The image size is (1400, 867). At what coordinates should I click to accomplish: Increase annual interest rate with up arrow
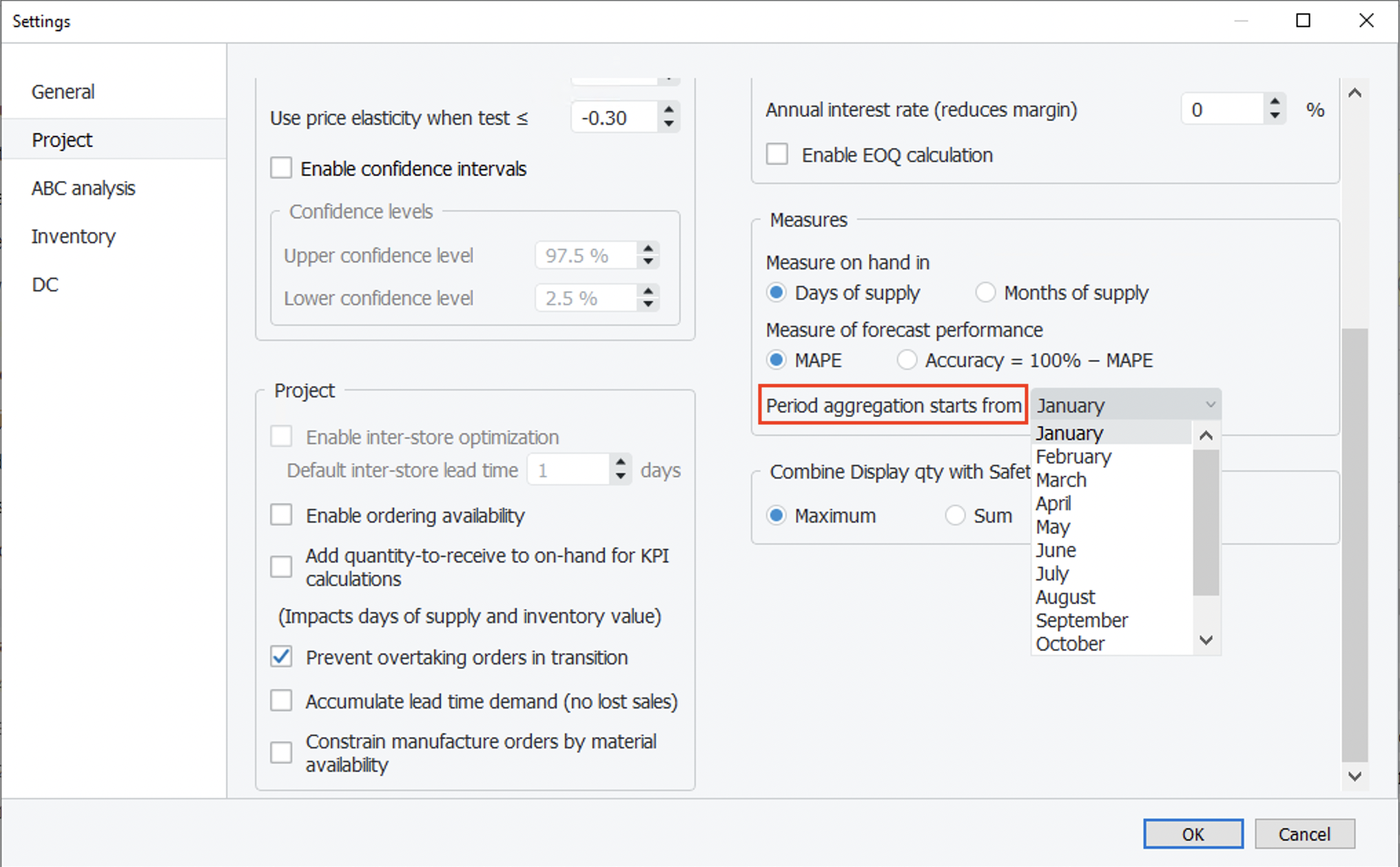click(1275, 102)
